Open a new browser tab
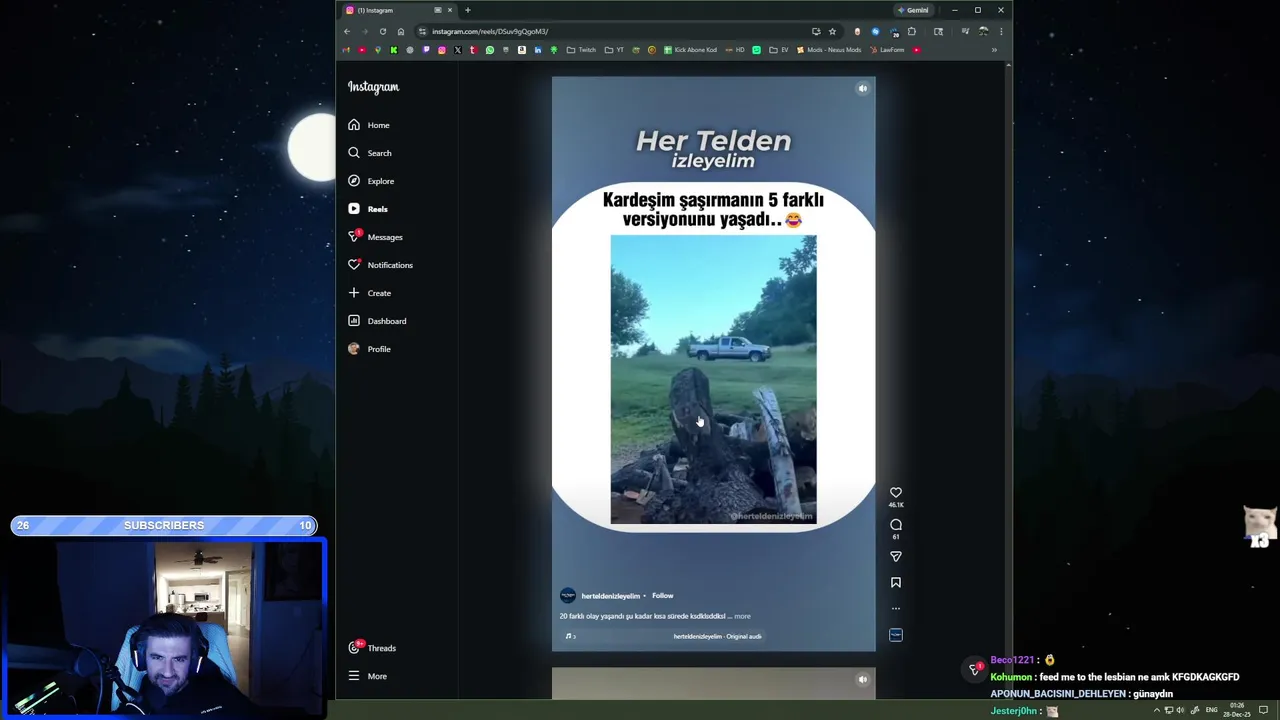The image size is (1280, 720). click(467, 10)
